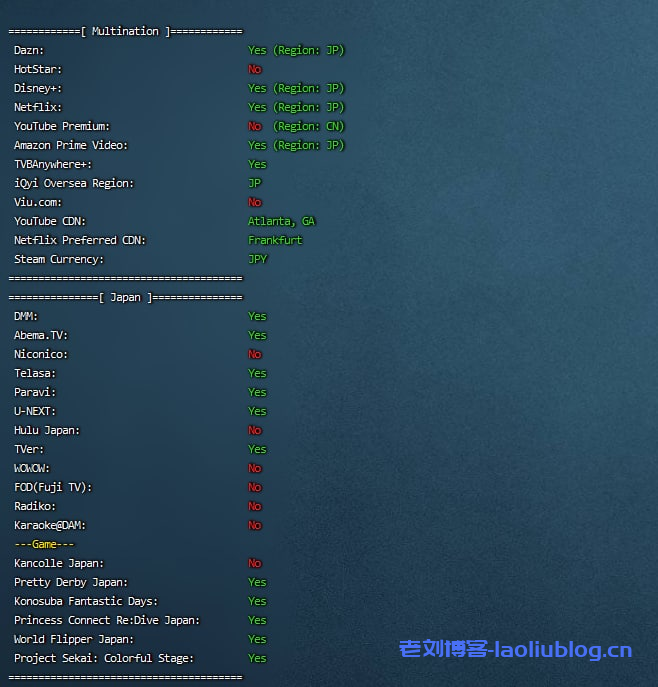This screenshot has width=658, height=687.
Task: Click the Amazon Prime Video label
Action: 71,145
